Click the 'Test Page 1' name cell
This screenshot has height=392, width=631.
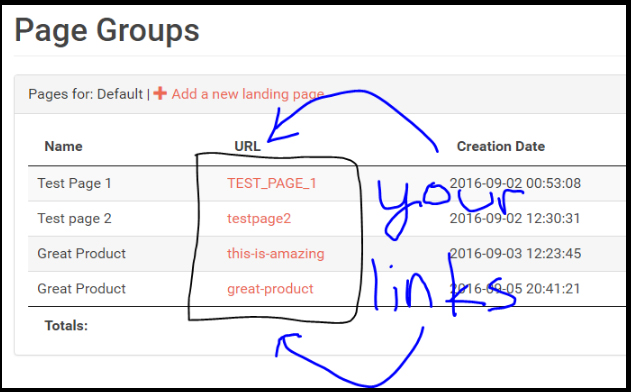[x=74, y=184]
